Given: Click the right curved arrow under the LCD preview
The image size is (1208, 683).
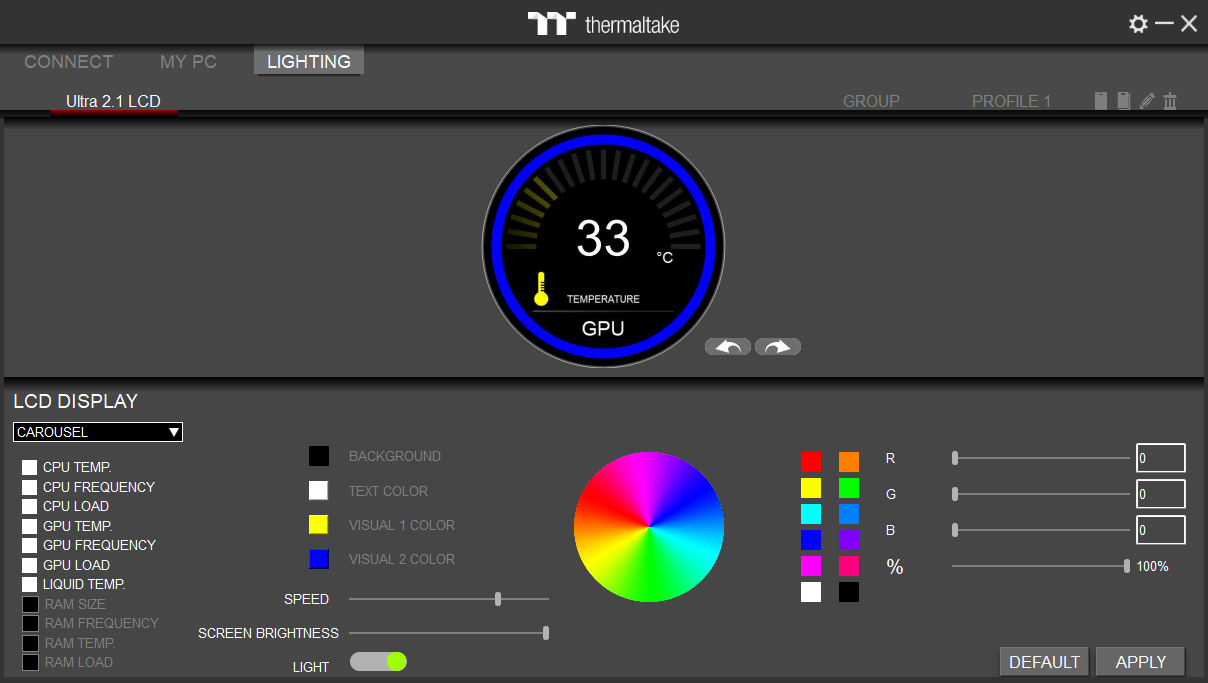Looking at the screenshot, I should pyautogui.click(x=778, y=347).
